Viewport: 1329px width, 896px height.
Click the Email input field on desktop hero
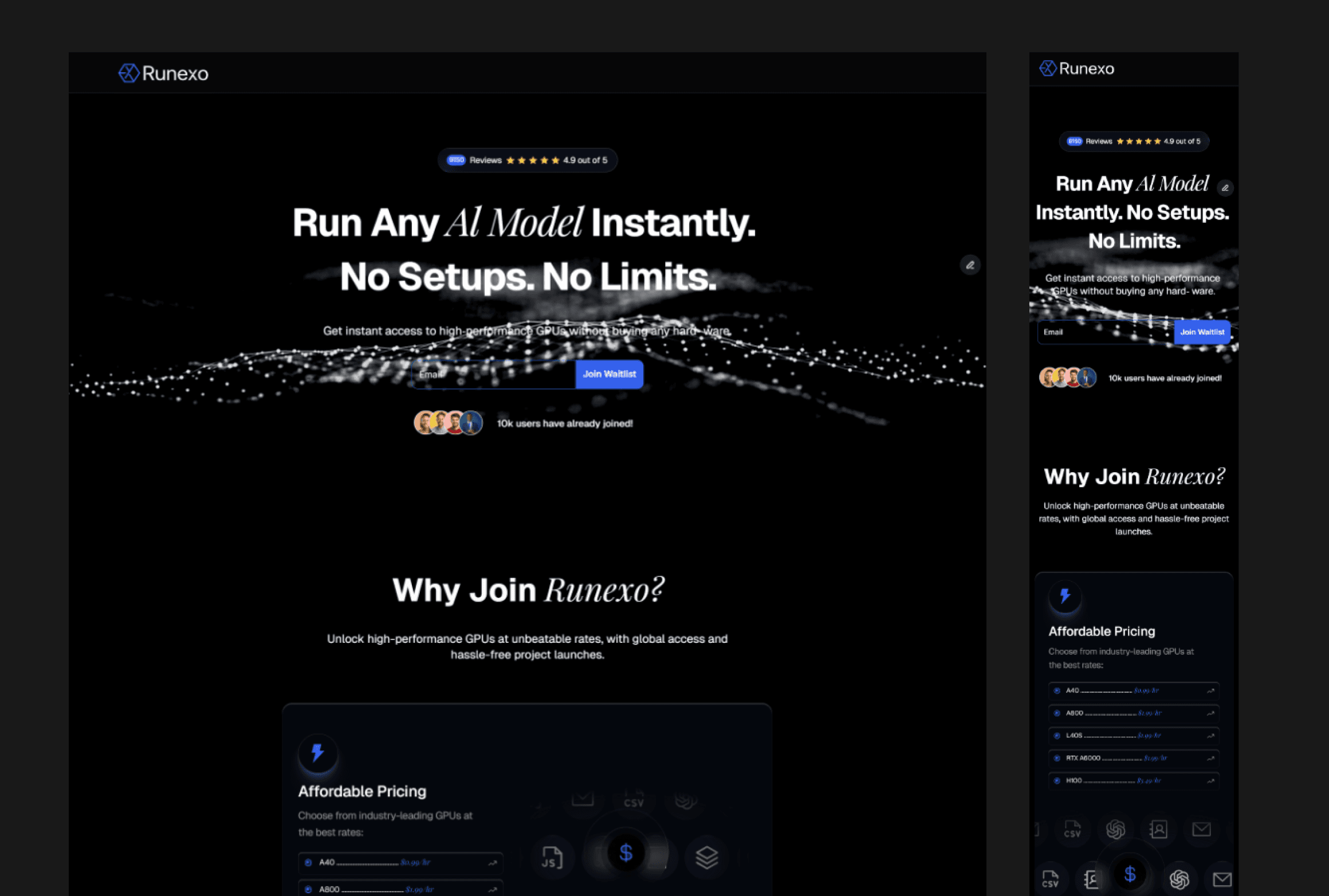pos(493,375)
